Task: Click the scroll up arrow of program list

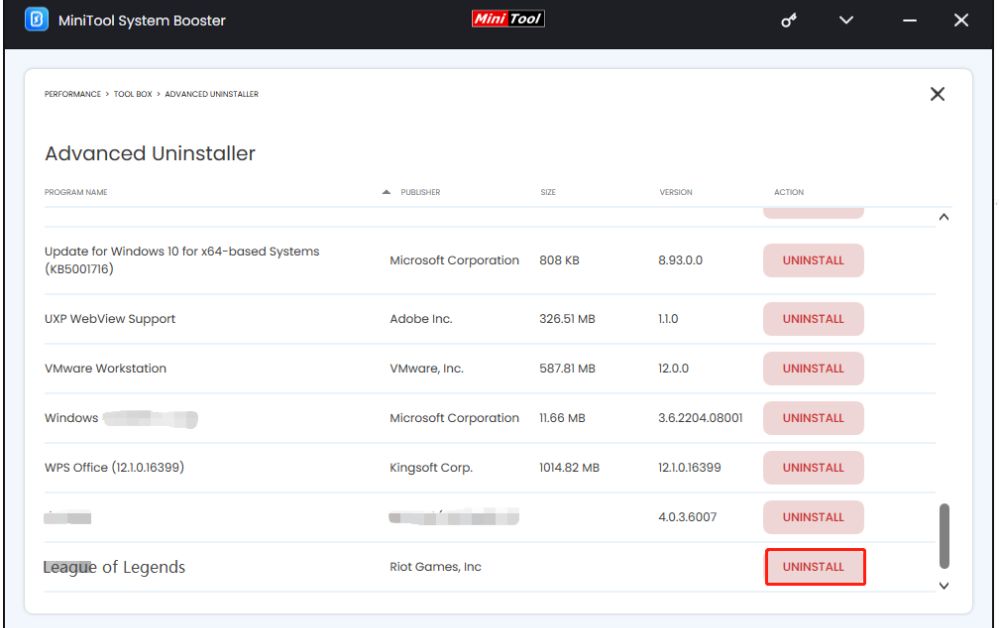Action: coord(944,218)
